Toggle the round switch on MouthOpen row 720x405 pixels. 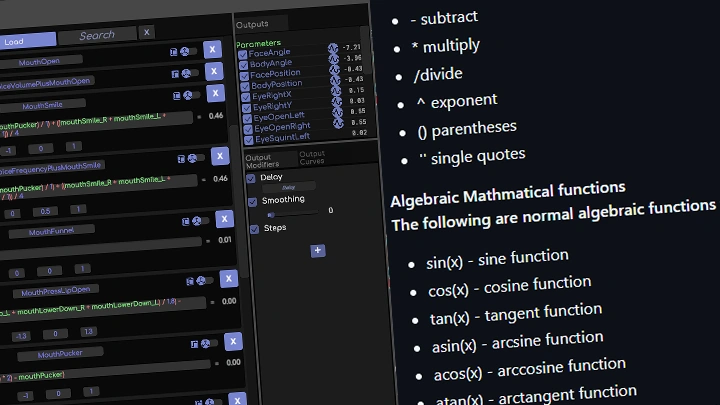[189, 51]
